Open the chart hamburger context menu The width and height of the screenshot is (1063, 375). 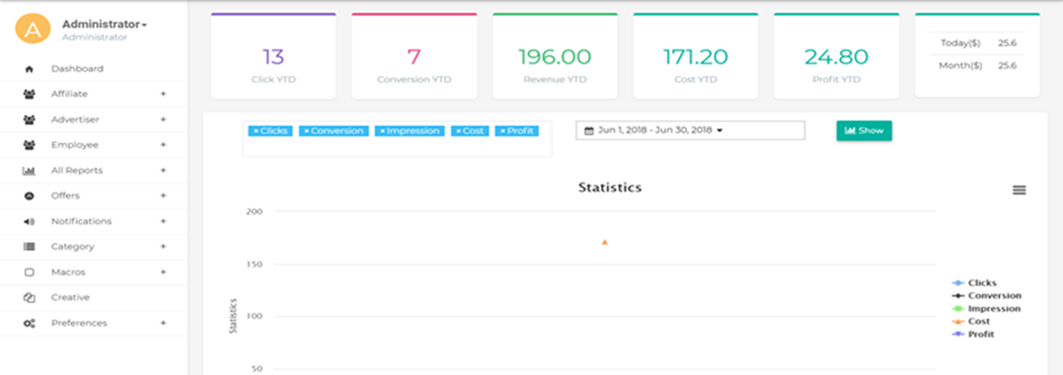[1019, 191]
